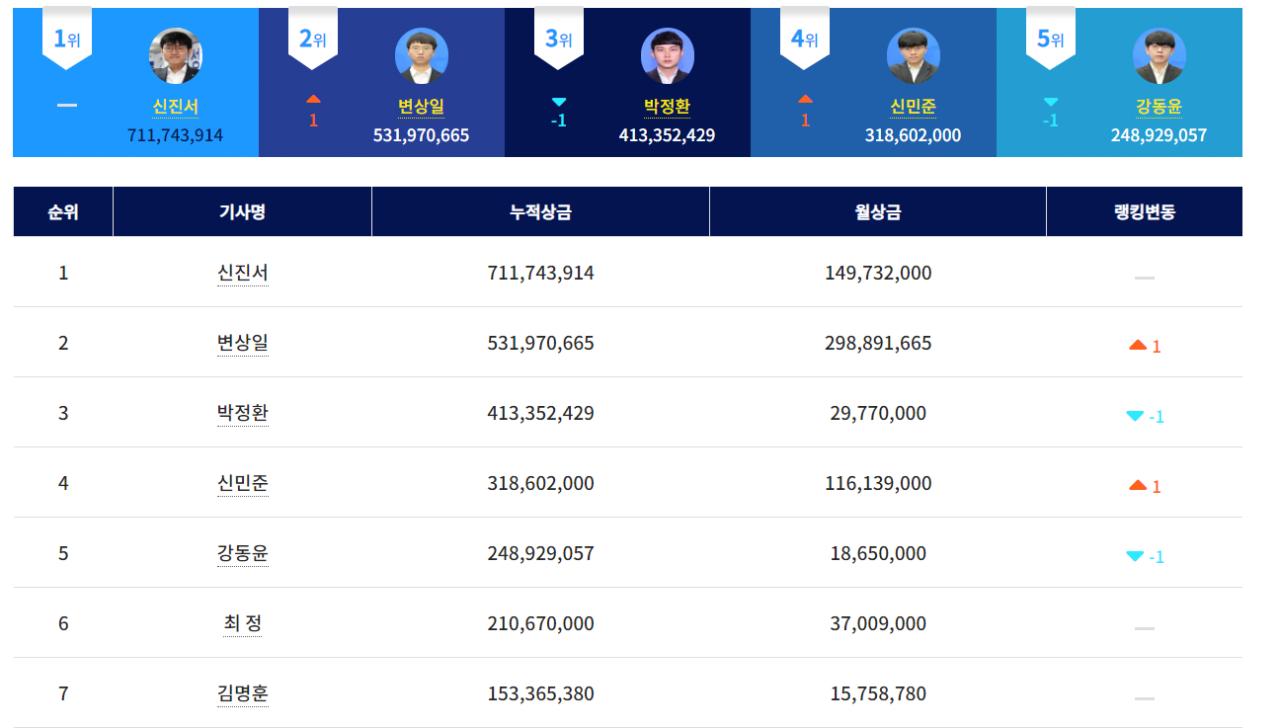Open 김명훈 name link in the table
The height and width of the screenshot is (728, 1280).
(x=242, y=694)
